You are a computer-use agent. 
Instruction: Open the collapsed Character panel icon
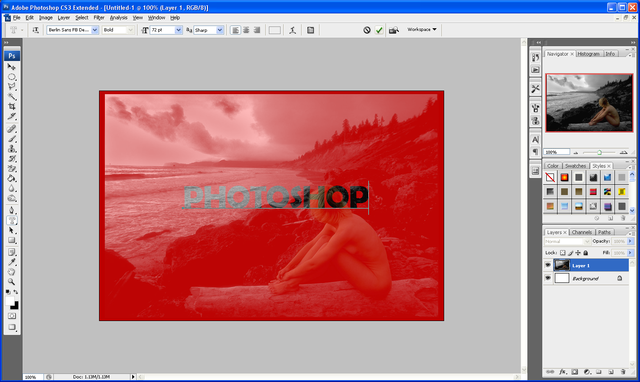[536, 140]
